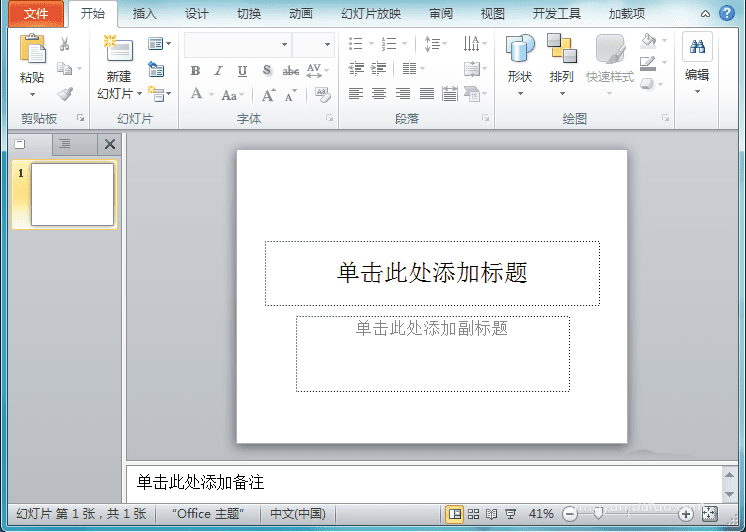Switch to Normal view button

tap(454, 514)
